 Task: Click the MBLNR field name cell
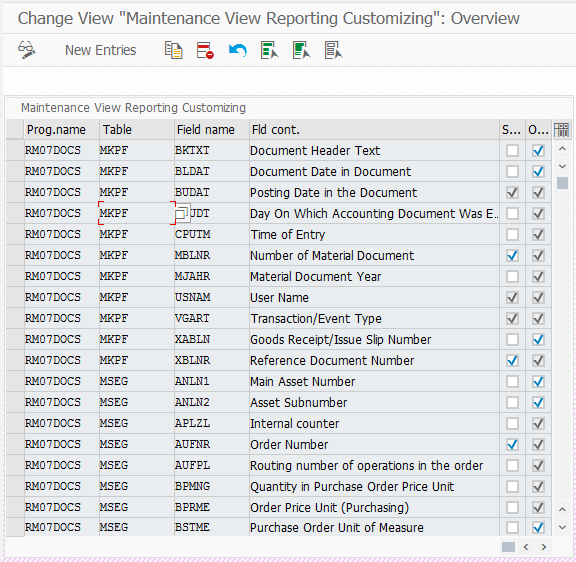point(212,255)
